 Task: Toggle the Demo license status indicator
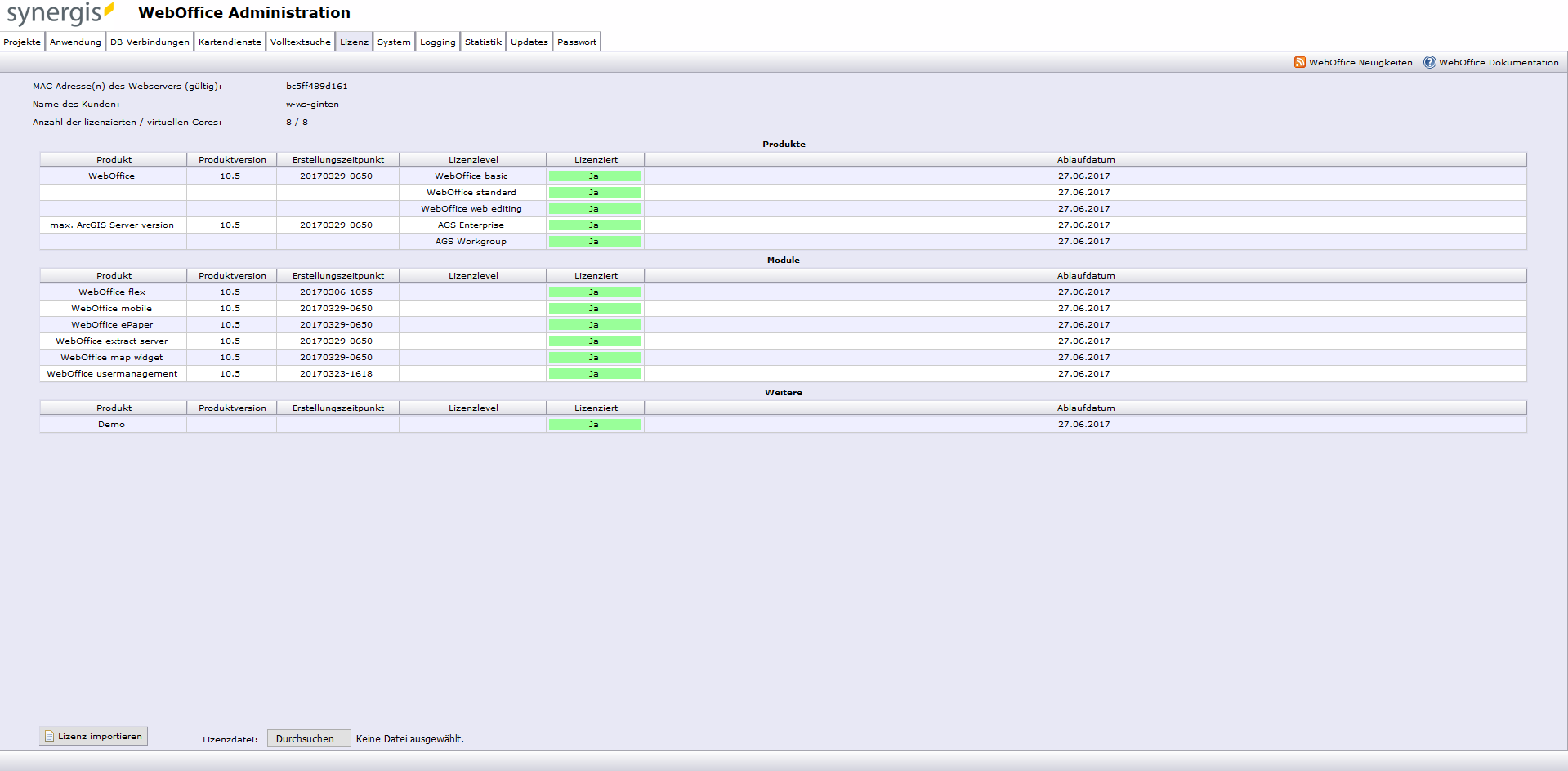[596, 424]
